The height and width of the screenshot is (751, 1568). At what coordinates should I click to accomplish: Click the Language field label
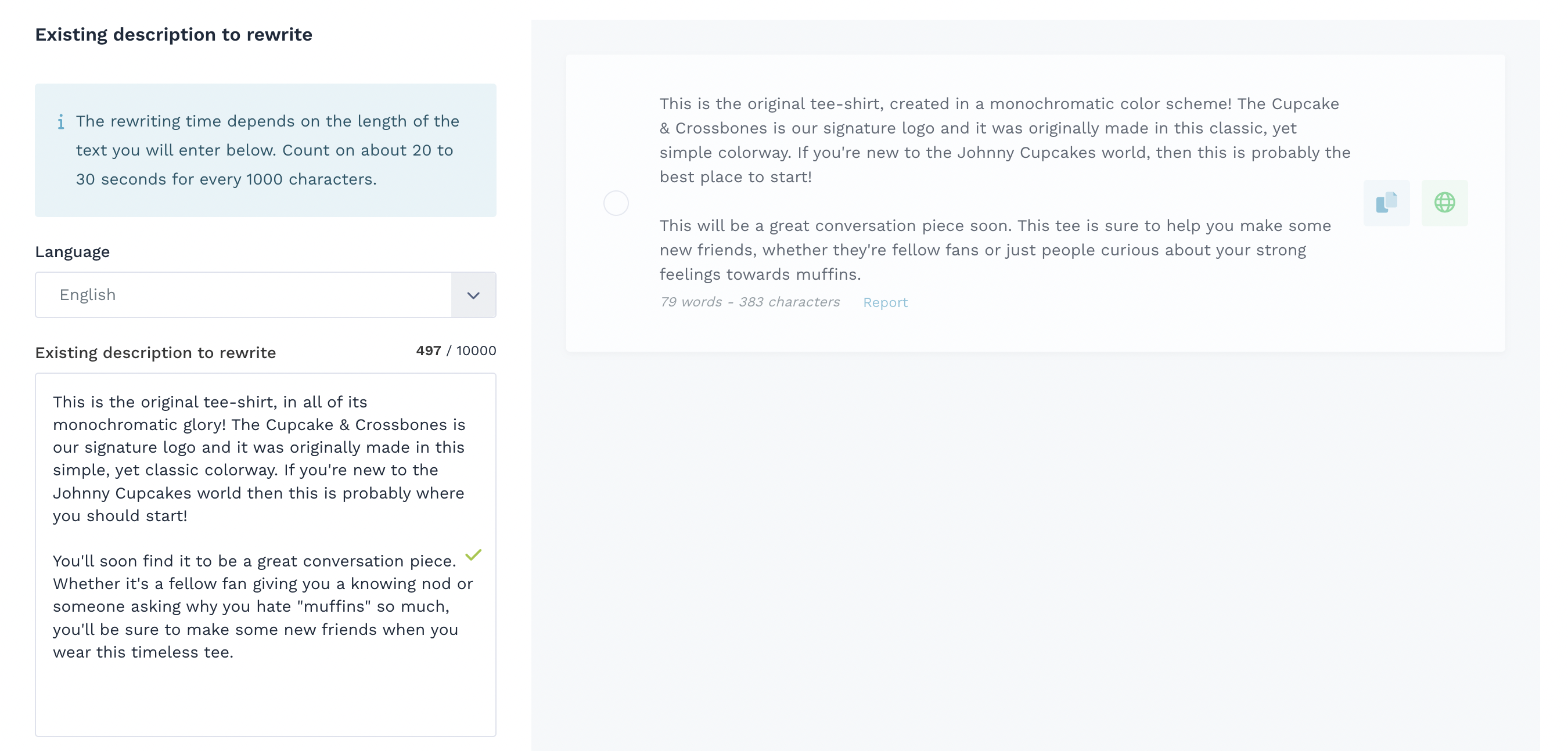[73, 252]
